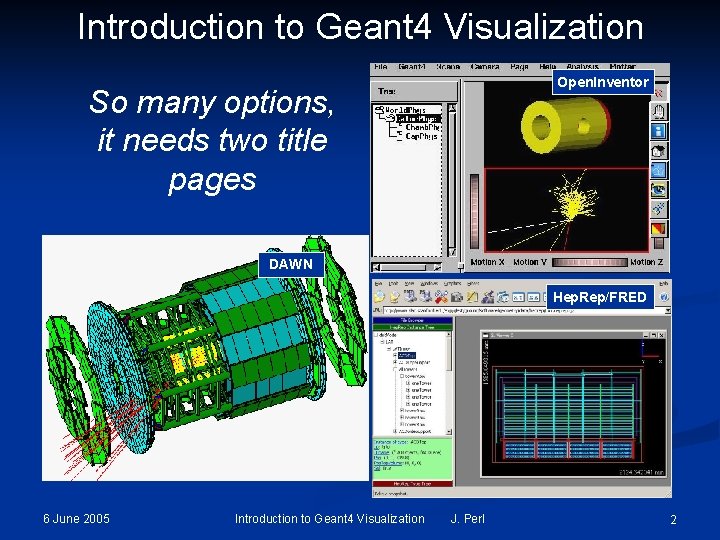Select the highlighted blue item in FRED tree
This screenshot has width=720, height=540.
pyautogui.click(x=407, y=355)
